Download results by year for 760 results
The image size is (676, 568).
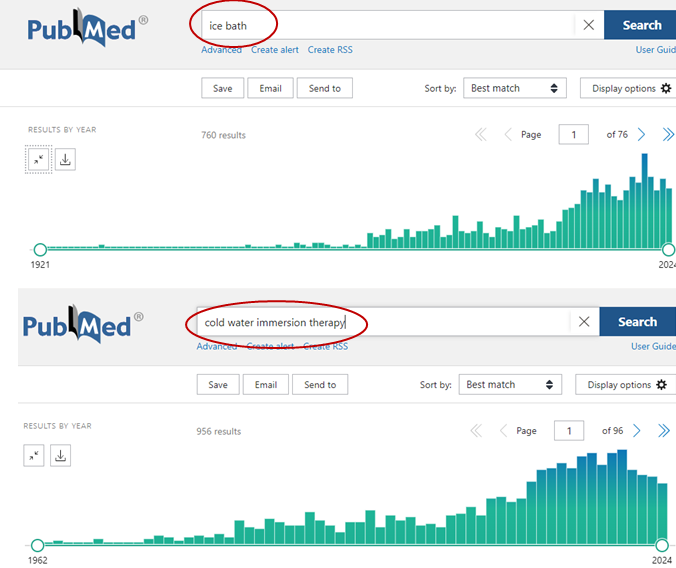(x=65, y=160)
